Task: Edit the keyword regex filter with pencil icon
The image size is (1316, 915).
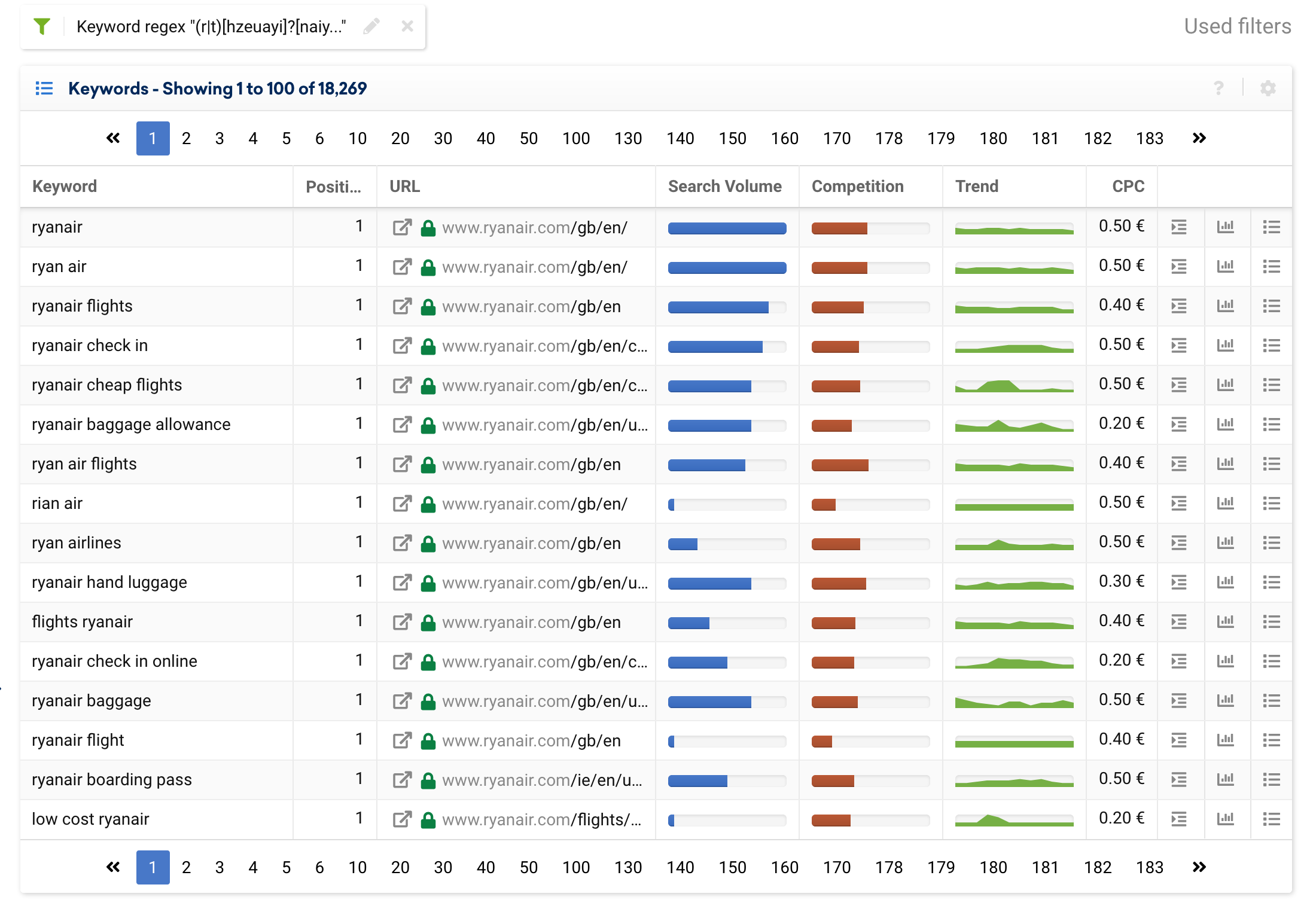Action: pos(371,26)
